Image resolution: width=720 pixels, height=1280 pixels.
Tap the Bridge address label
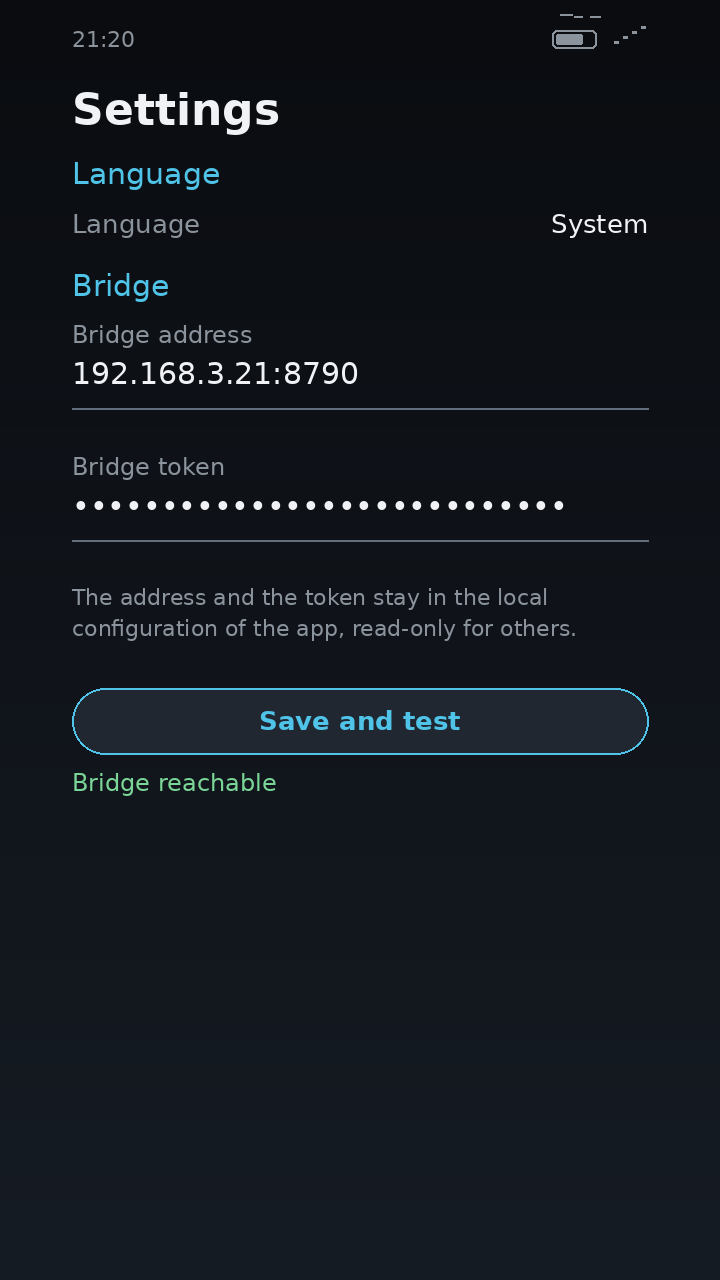(x=162, y=335)
